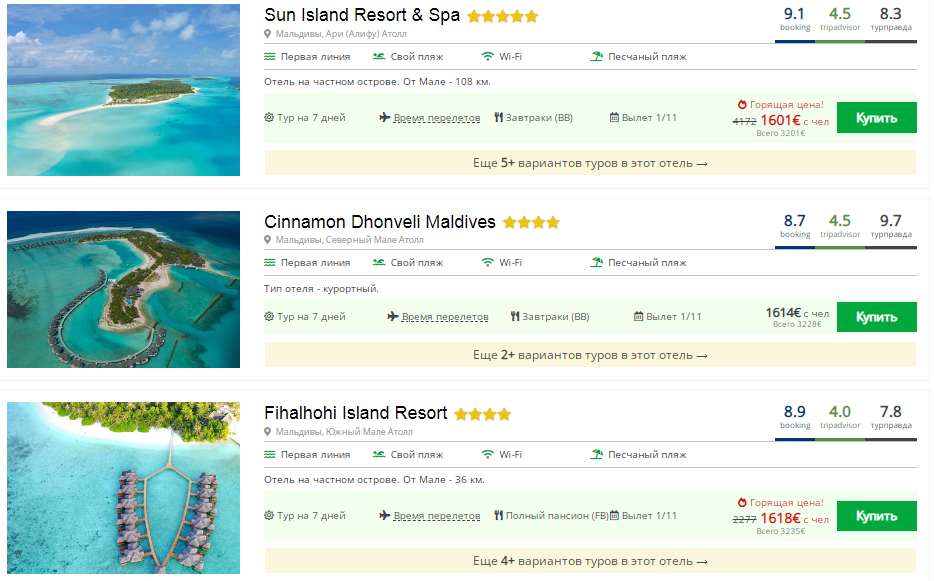
Task: Open flight times link for Sun Island tour
Action: 436,118
